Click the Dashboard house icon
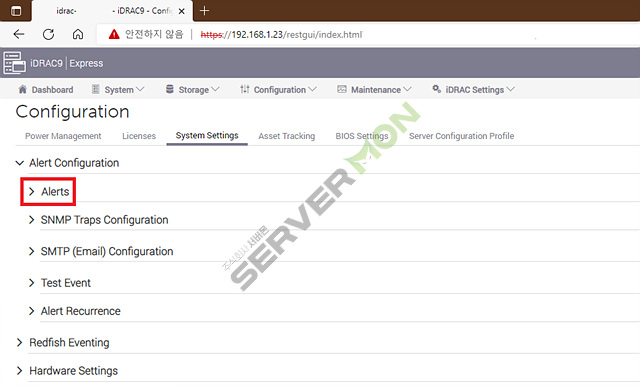640x387 pixels. tap(22, 89)
